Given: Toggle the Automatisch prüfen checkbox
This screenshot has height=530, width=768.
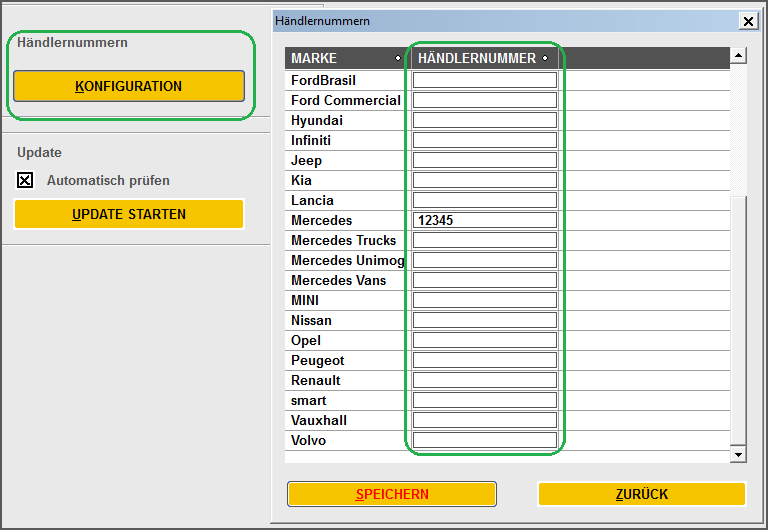Looking at the screenshot, I should pos(26,181).
